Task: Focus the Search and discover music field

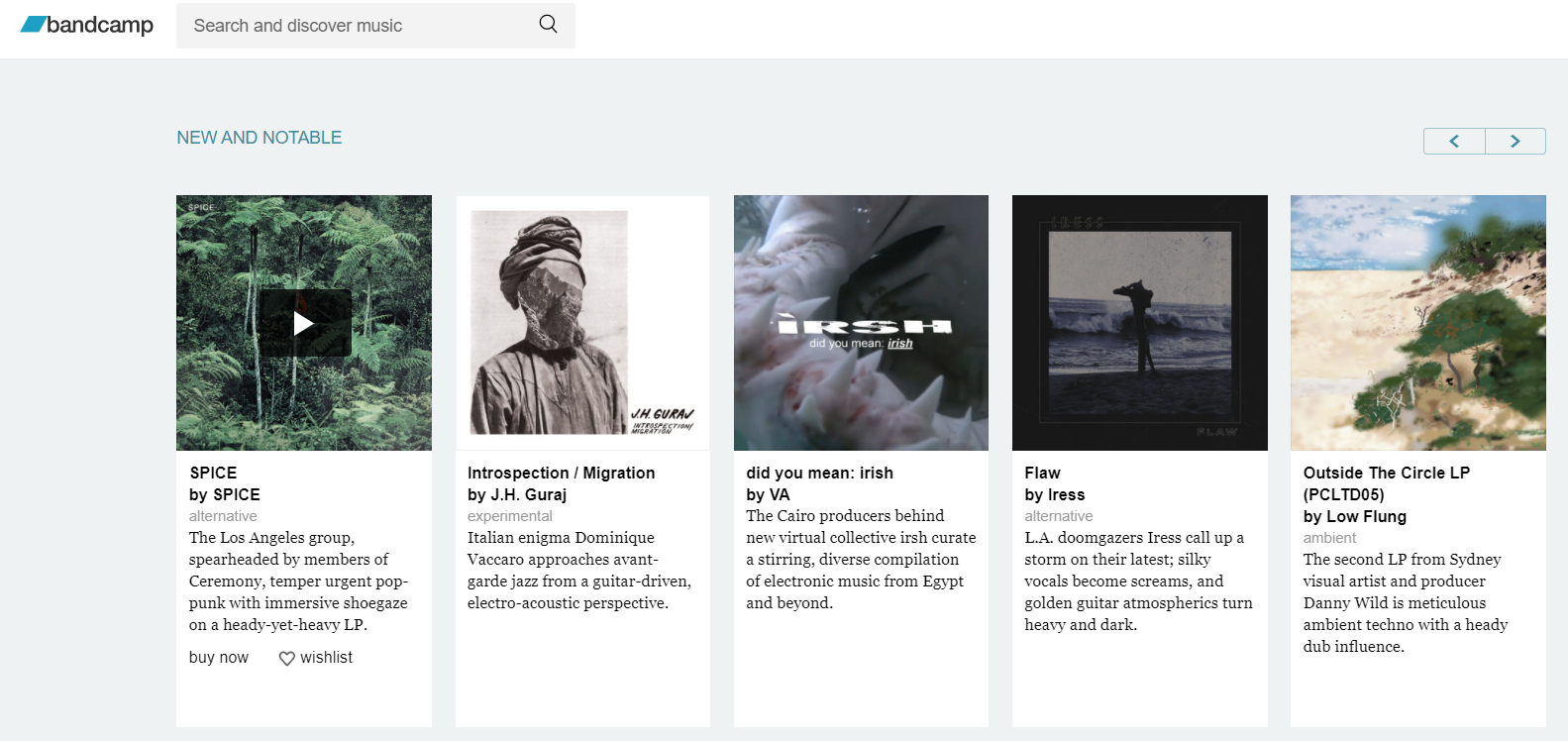Action: [x=375, y=26]
